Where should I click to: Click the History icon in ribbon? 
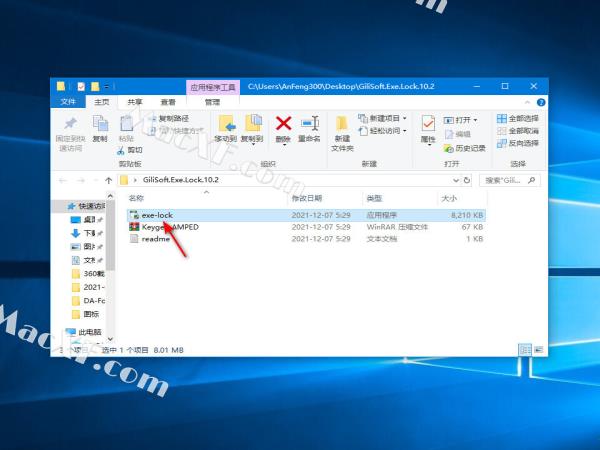pyautogui.click(x=464, y=148)
